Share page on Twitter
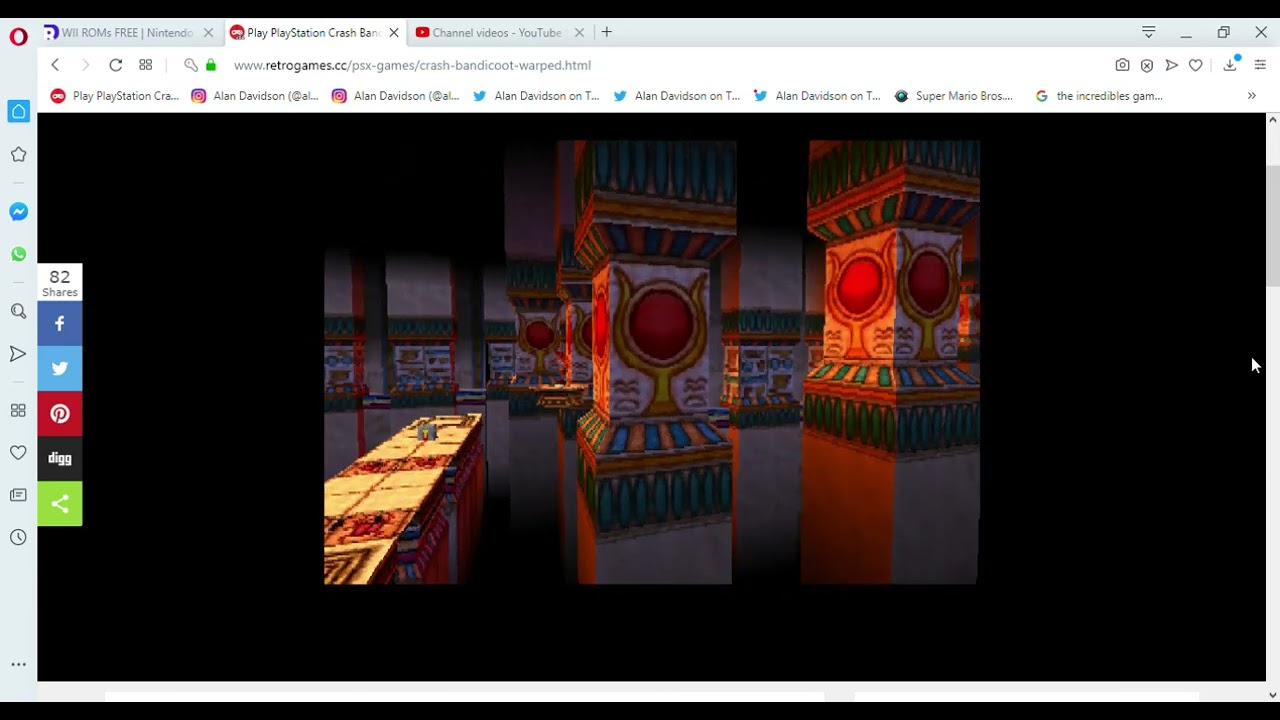This screenshot has height=720, width=1280. 60,368
